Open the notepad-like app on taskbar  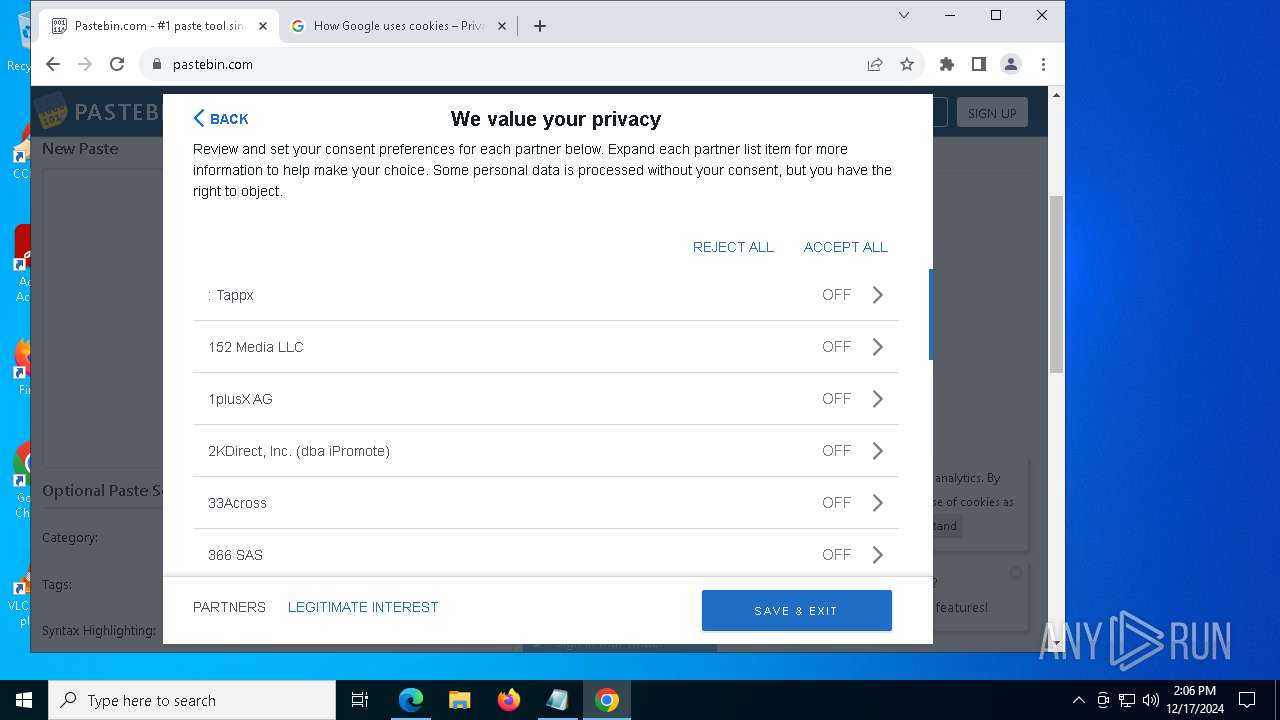click(557, 700)
